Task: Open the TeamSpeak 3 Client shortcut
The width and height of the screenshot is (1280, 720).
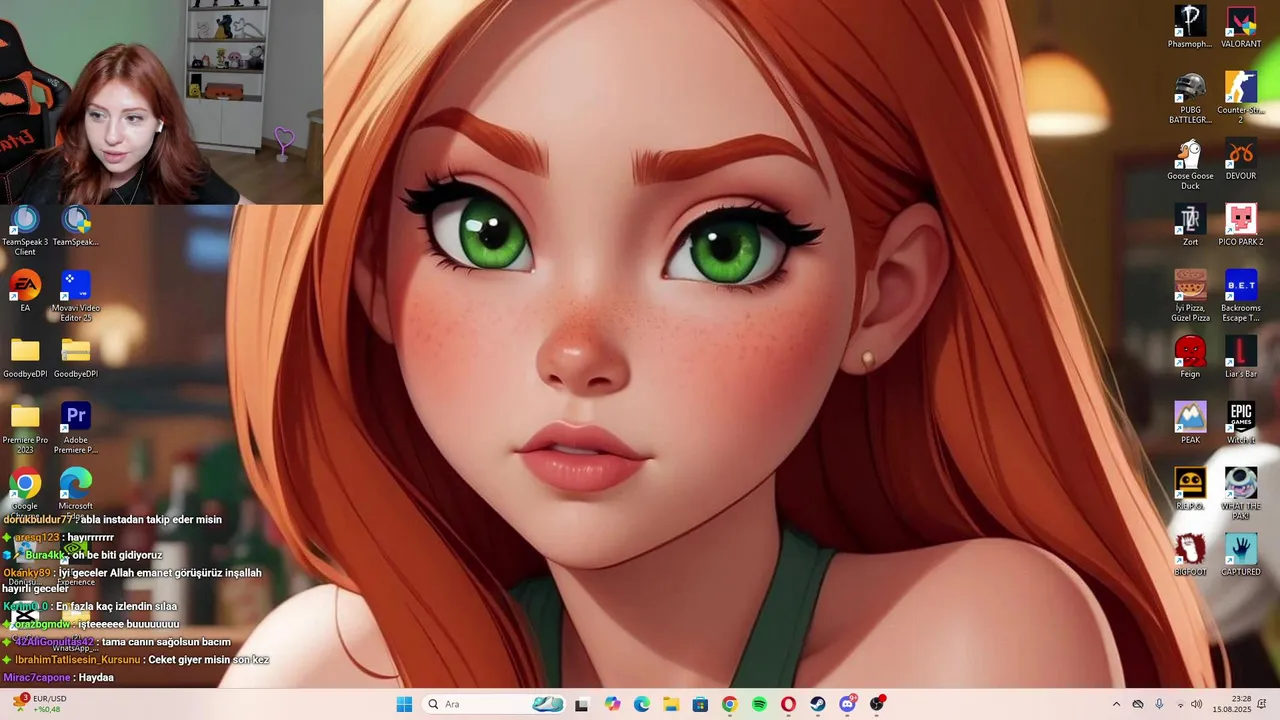Action: pyautogui.click(x=25, y=230)
